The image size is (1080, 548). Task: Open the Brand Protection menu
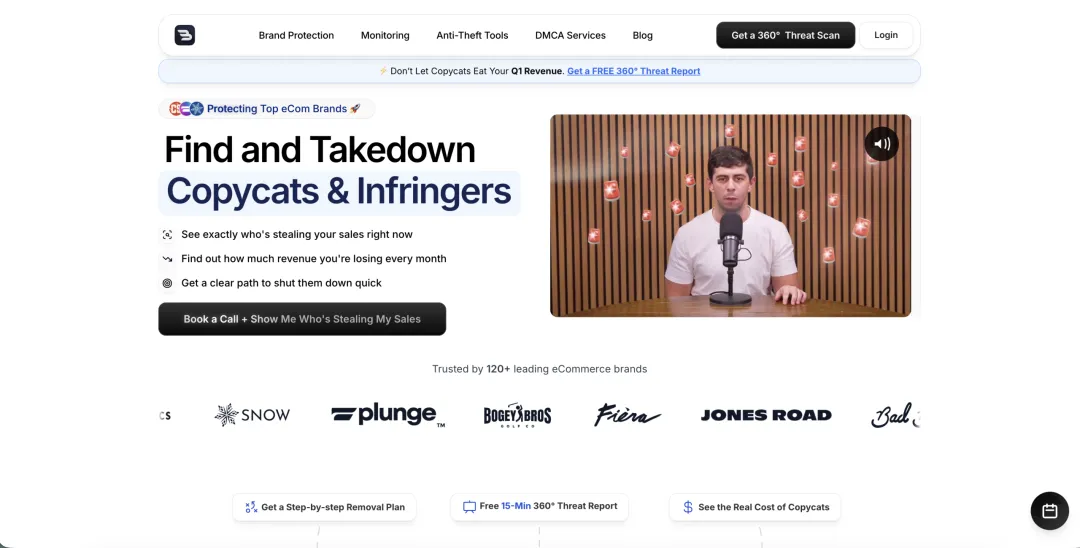(296, 35)
